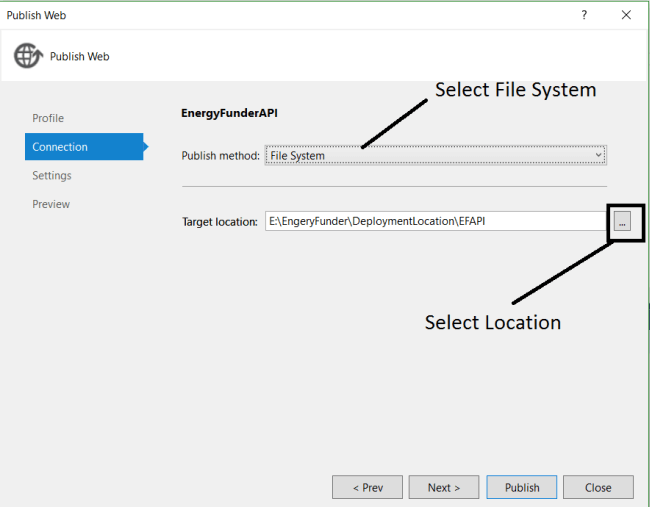Click the "Publish method:" label
The image size is (650, 507).
pos(220,156)
